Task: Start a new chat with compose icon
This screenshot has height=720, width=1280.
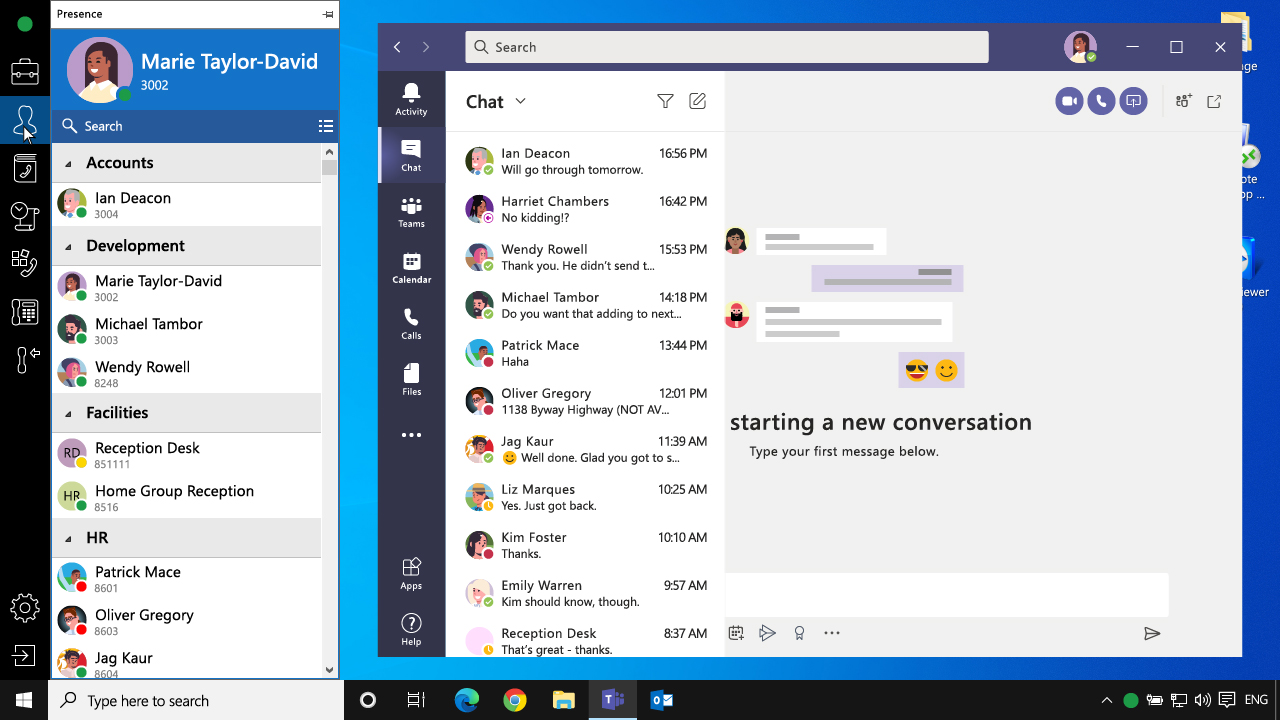Action: tap(698, 101)
